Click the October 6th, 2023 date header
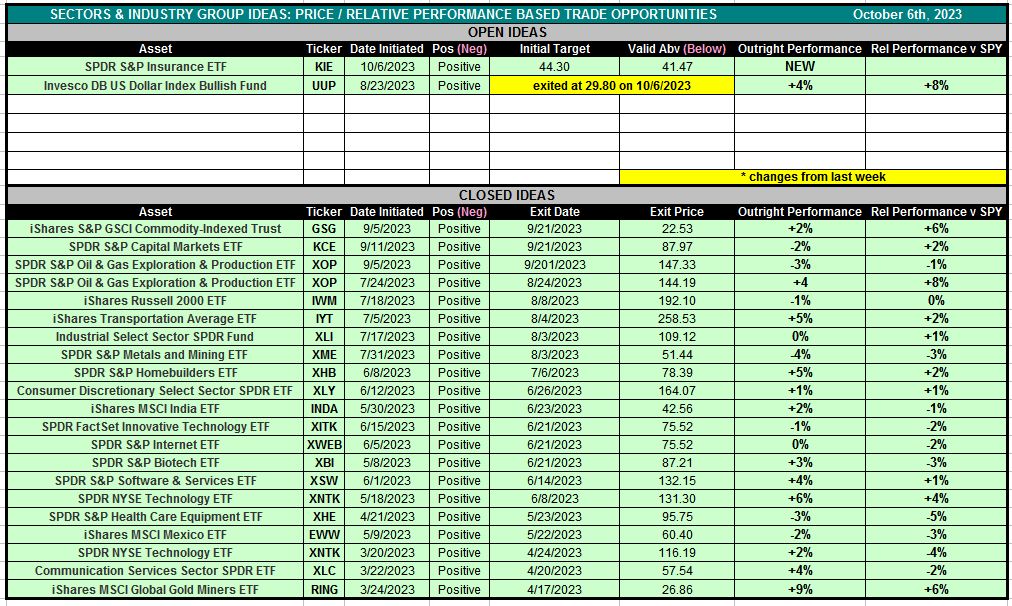Screen dimensions: 1012x606 907,14
